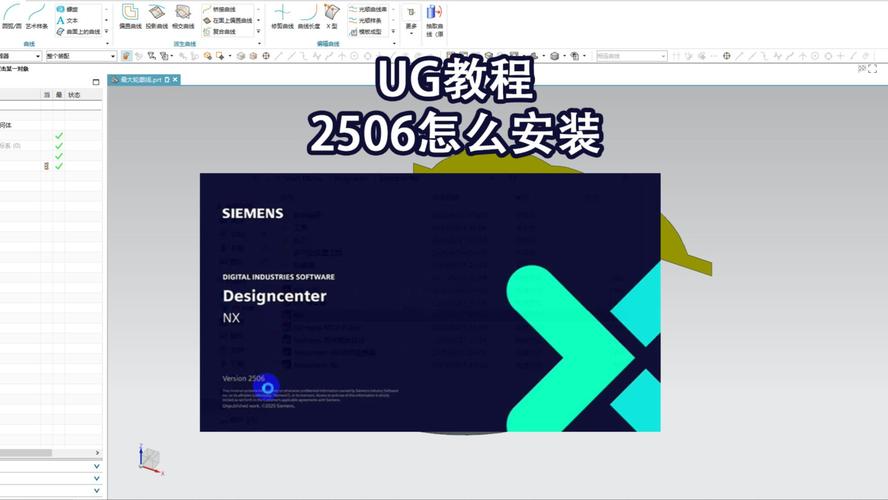Close the part file tab
The image size is (888, 500).
point(175,80)
